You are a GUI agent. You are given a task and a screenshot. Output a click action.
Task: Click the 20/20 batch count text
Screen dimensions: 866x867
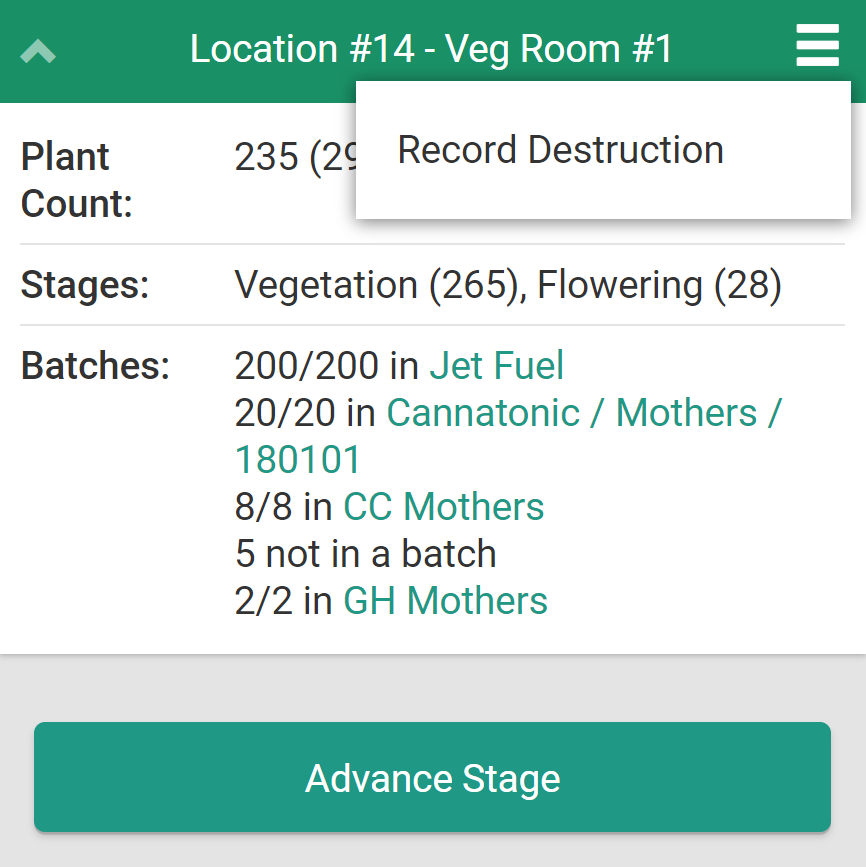point(287,413)
